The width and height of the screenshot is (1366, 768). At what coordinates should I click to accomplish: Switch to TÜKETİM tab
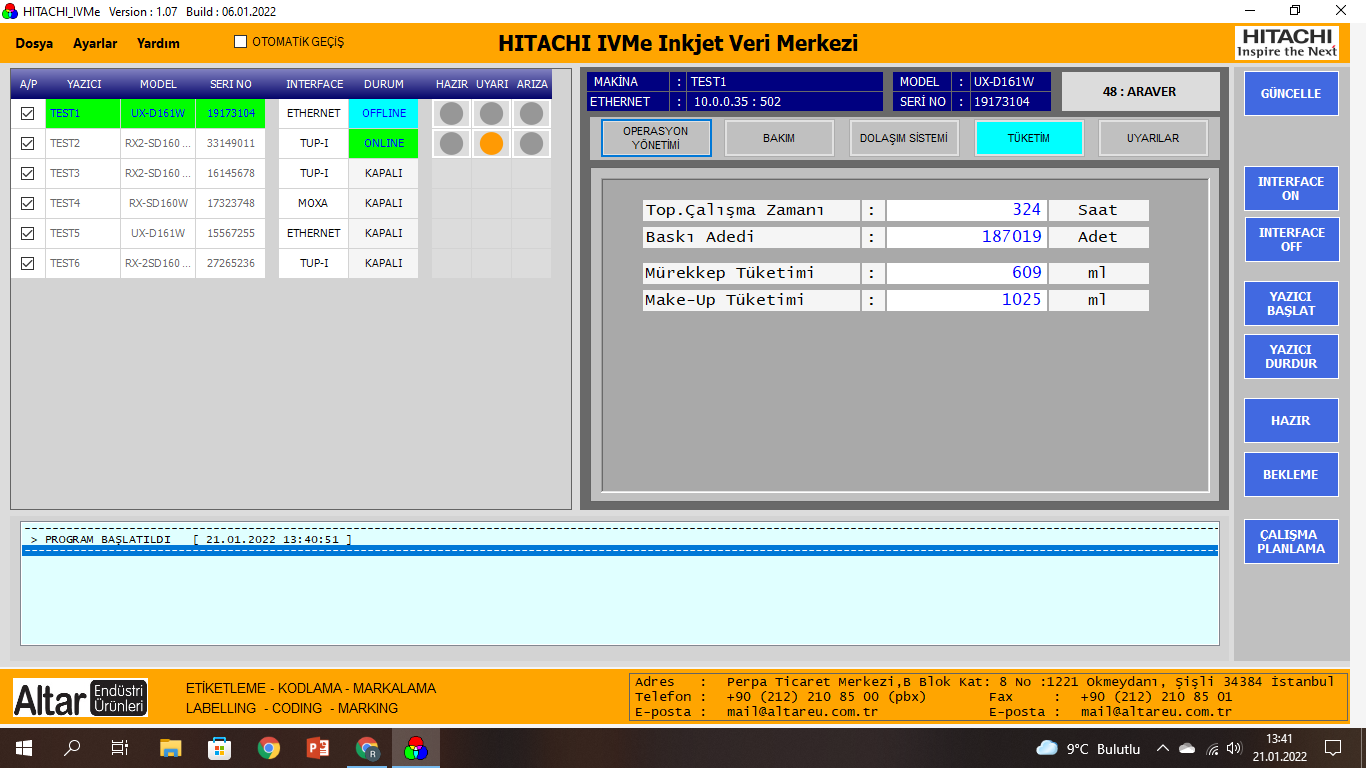1029,138
